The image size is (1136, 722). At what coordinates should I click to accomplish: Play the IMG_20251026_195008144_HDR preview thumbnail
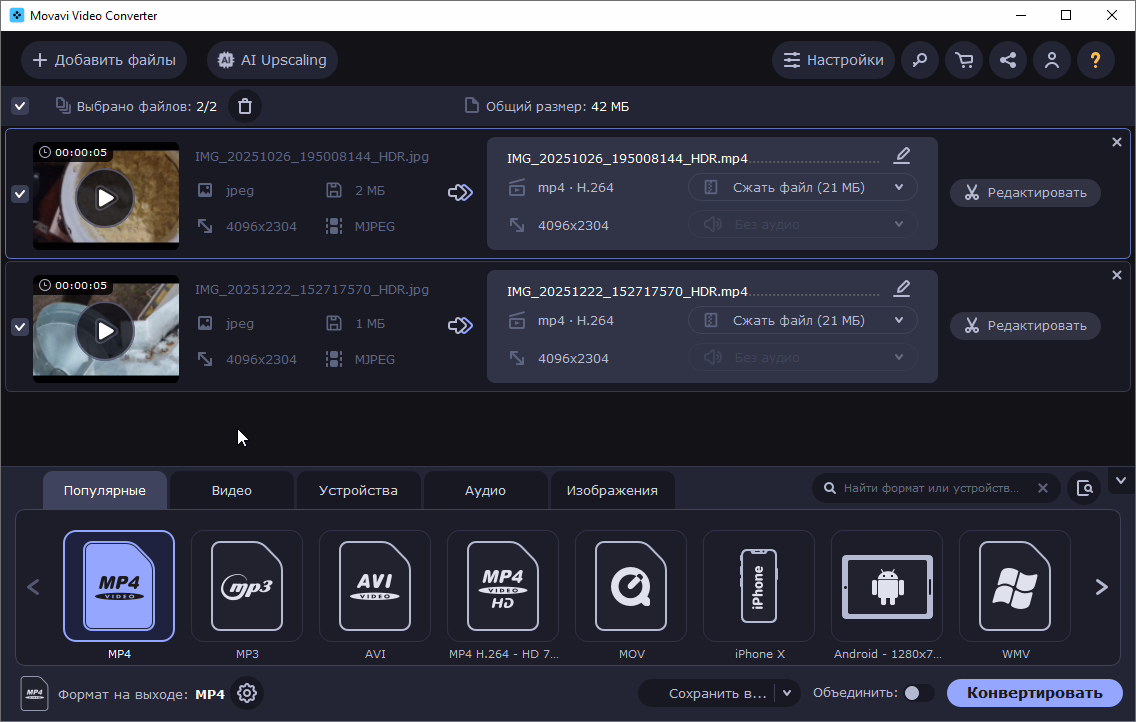tap(106, 198)
